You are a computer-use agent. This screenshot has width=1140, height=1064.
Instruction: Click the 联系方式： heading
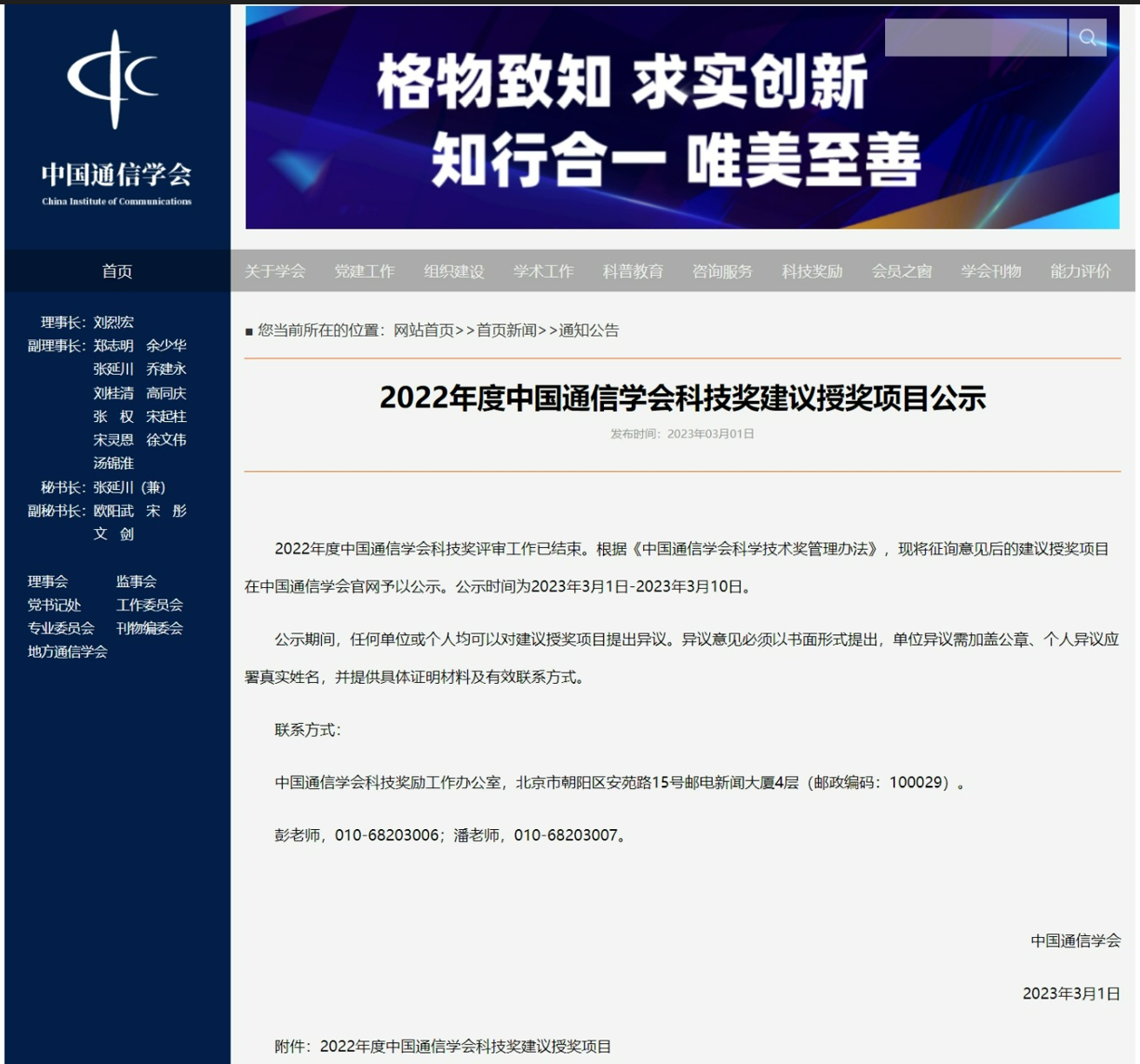click(308, 730)
